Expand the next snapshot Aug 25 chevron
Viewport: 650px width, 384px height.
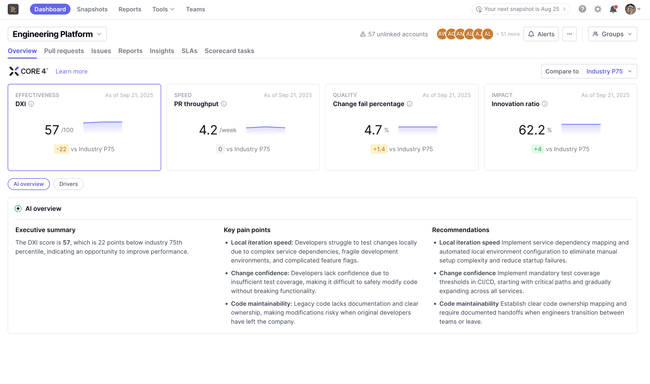click(564, 9)
